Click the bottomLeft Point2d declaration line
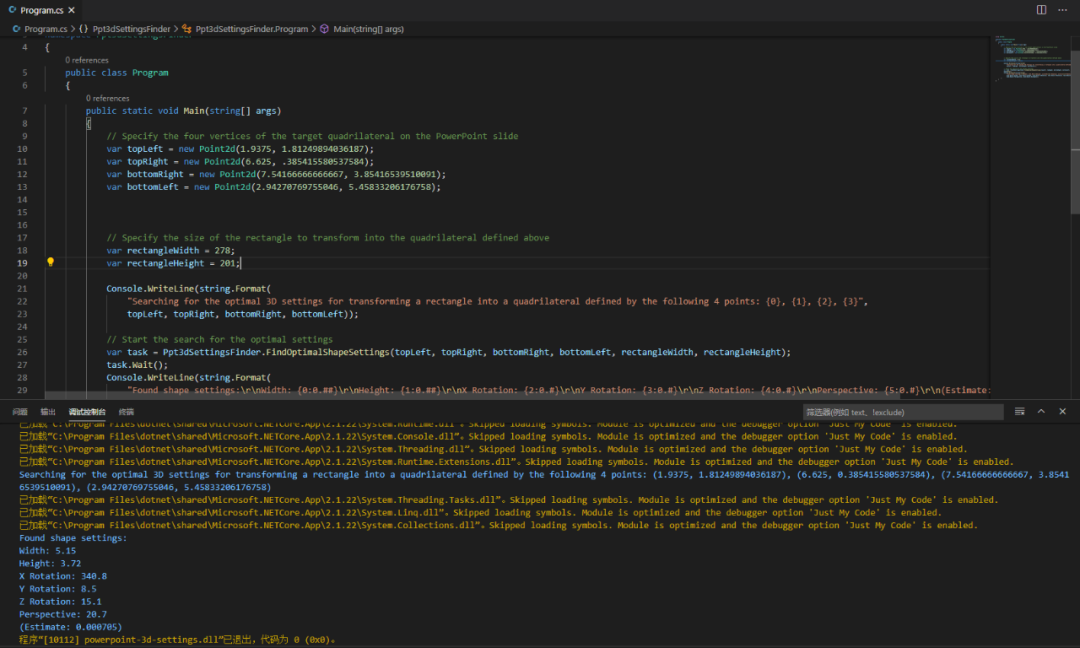 (273, 187)
